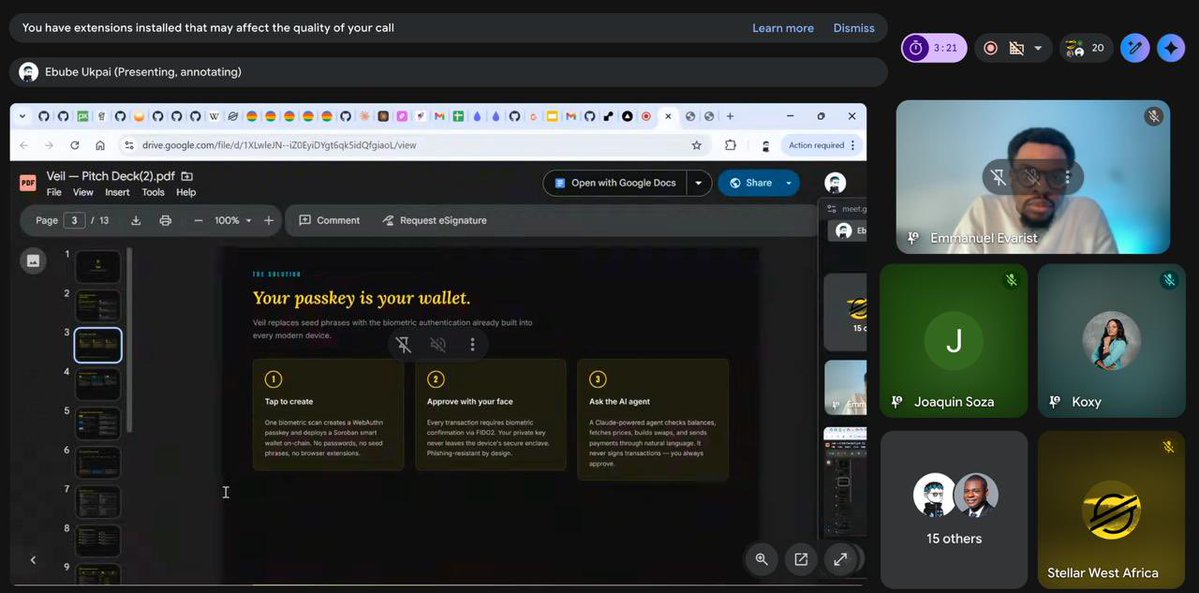Open the 100% zoom level dropdown
This screenshot has height=593, width=1199.
tap(232, 220)
